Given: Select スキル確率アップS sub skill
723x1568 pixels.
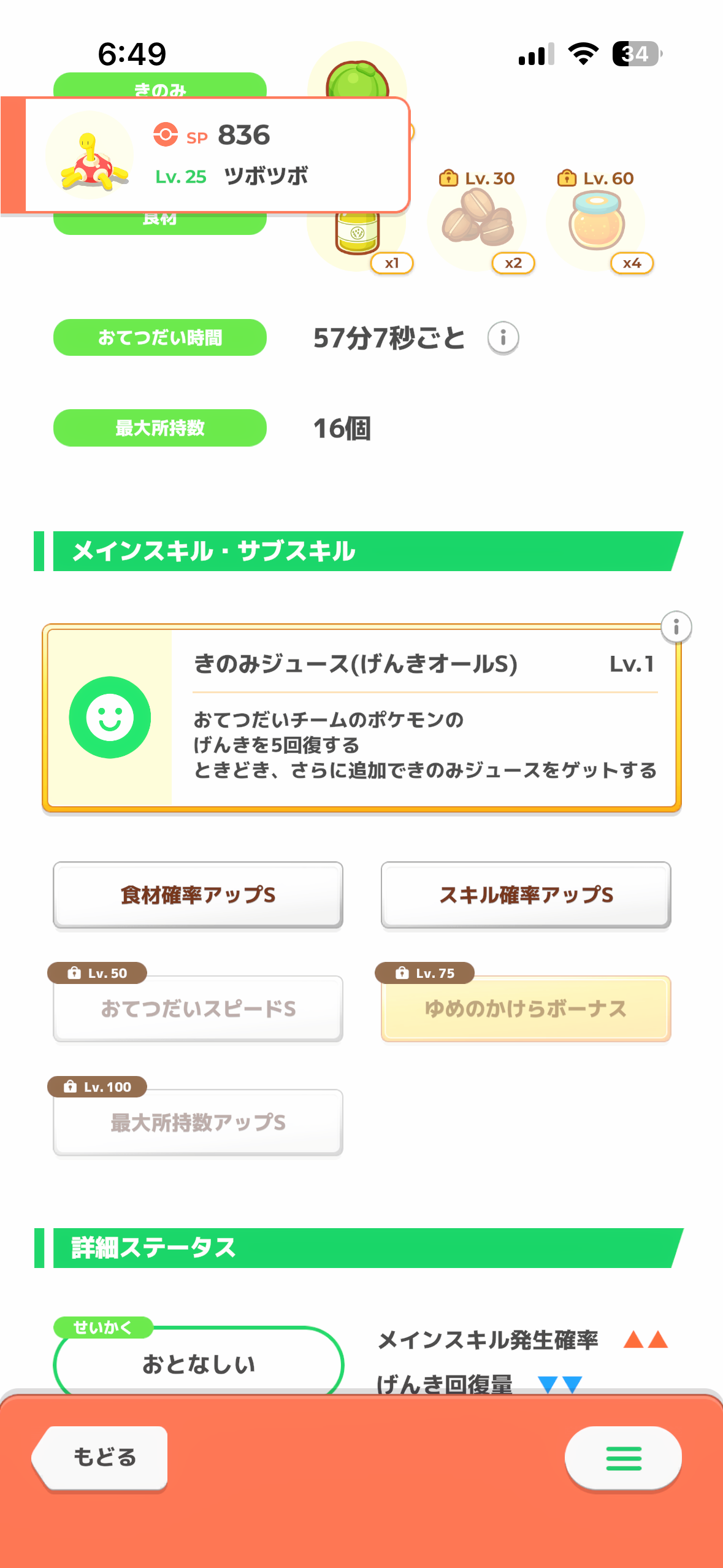Looking at the screenshot, I should (526, 895).
